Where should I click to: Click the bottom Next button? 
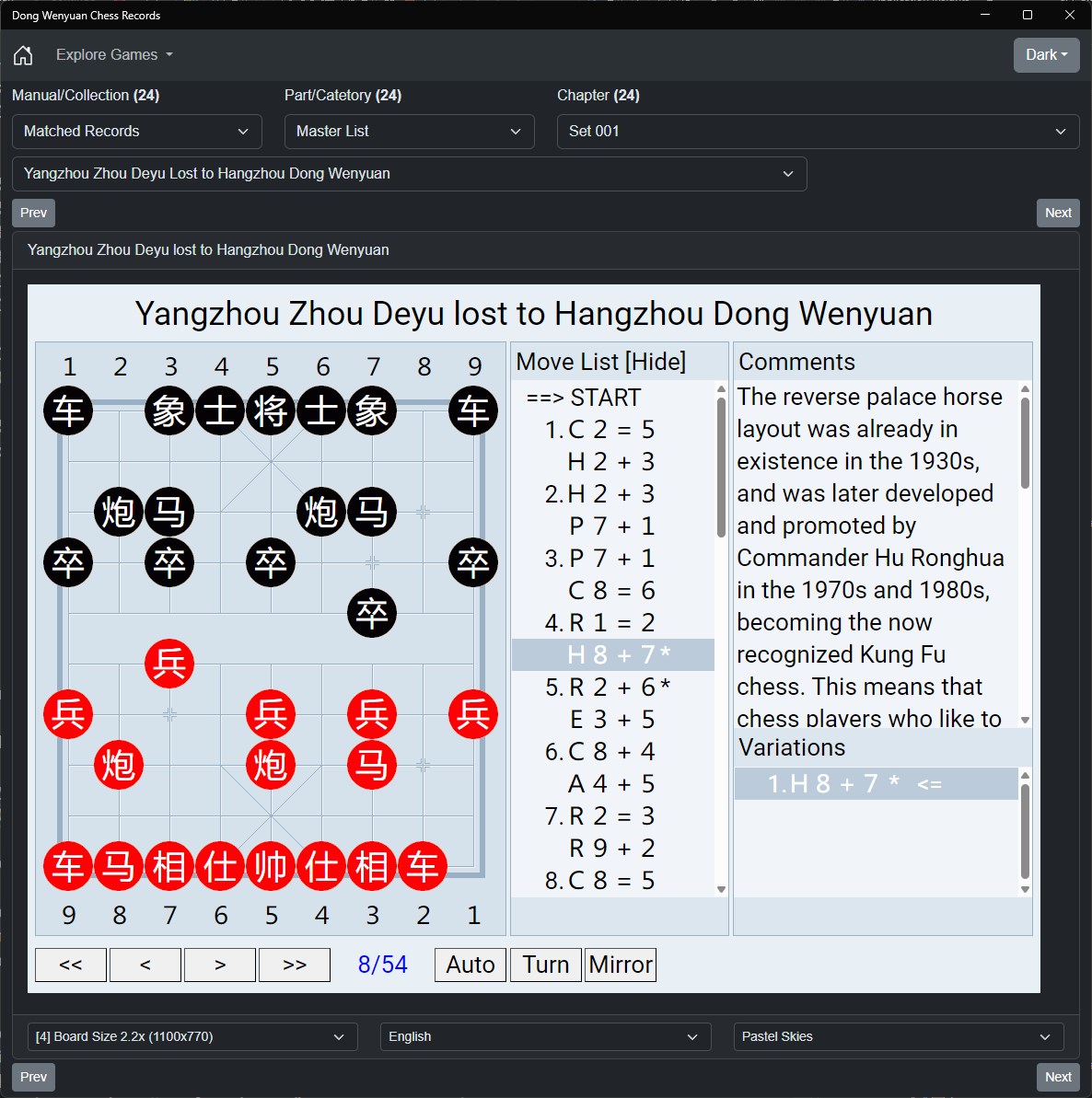click(1058, 1077)
